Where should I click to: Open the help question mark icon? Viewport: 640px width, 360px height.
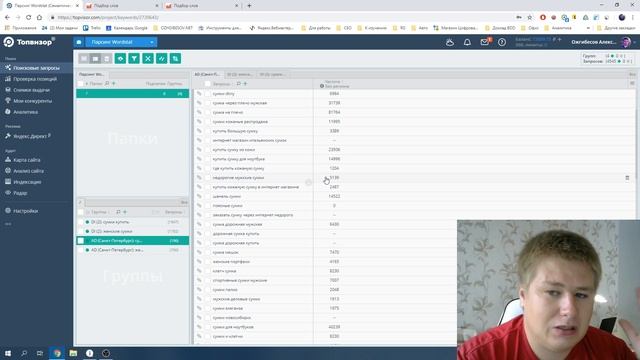click(502, 42)
